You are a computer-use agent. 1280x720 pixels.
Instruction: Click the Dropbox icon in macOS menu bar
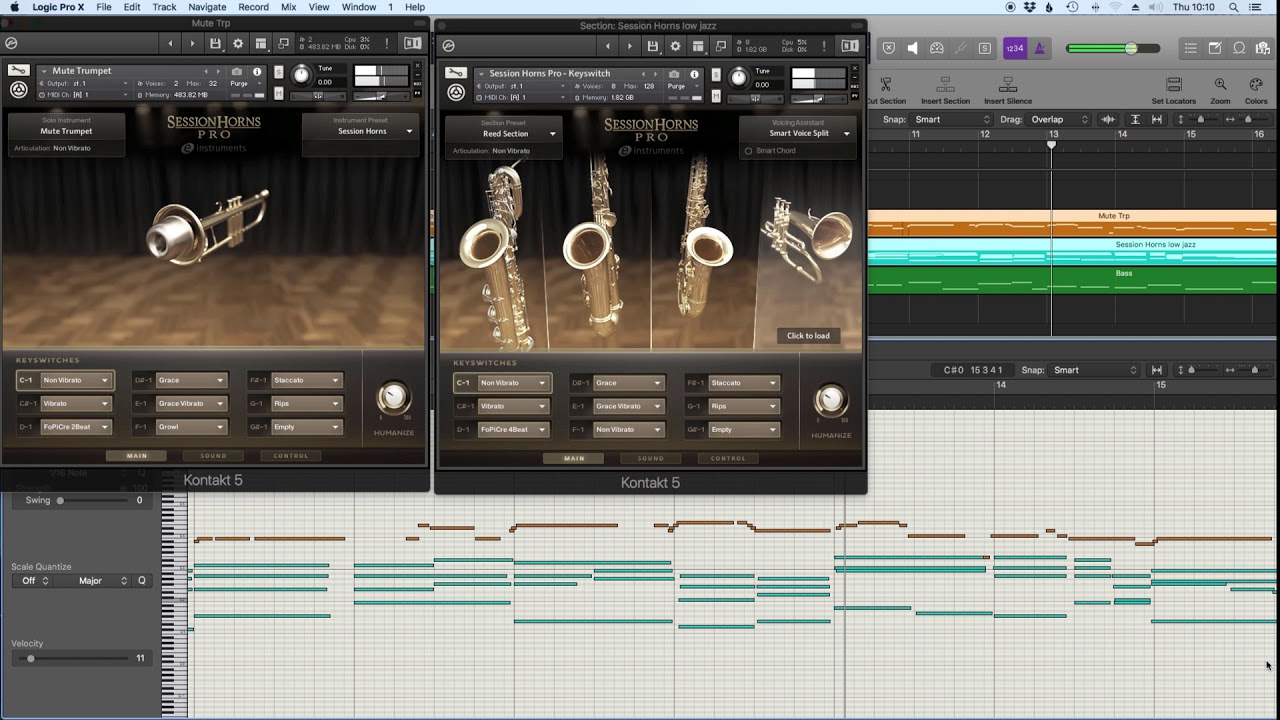(1029, 7)
